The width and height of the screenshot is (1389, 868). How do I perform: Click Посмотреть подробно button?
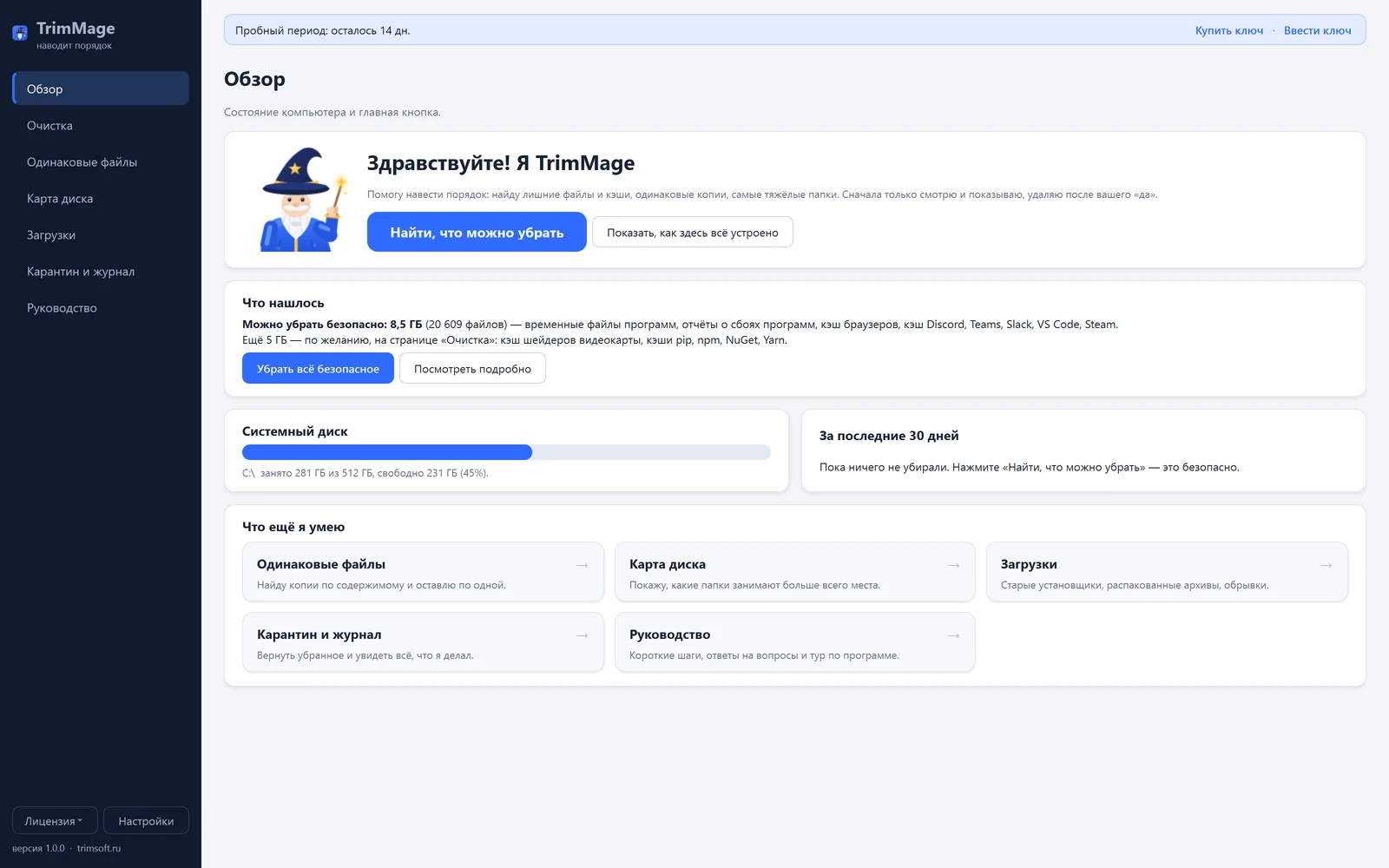click(x=472, y=368)
